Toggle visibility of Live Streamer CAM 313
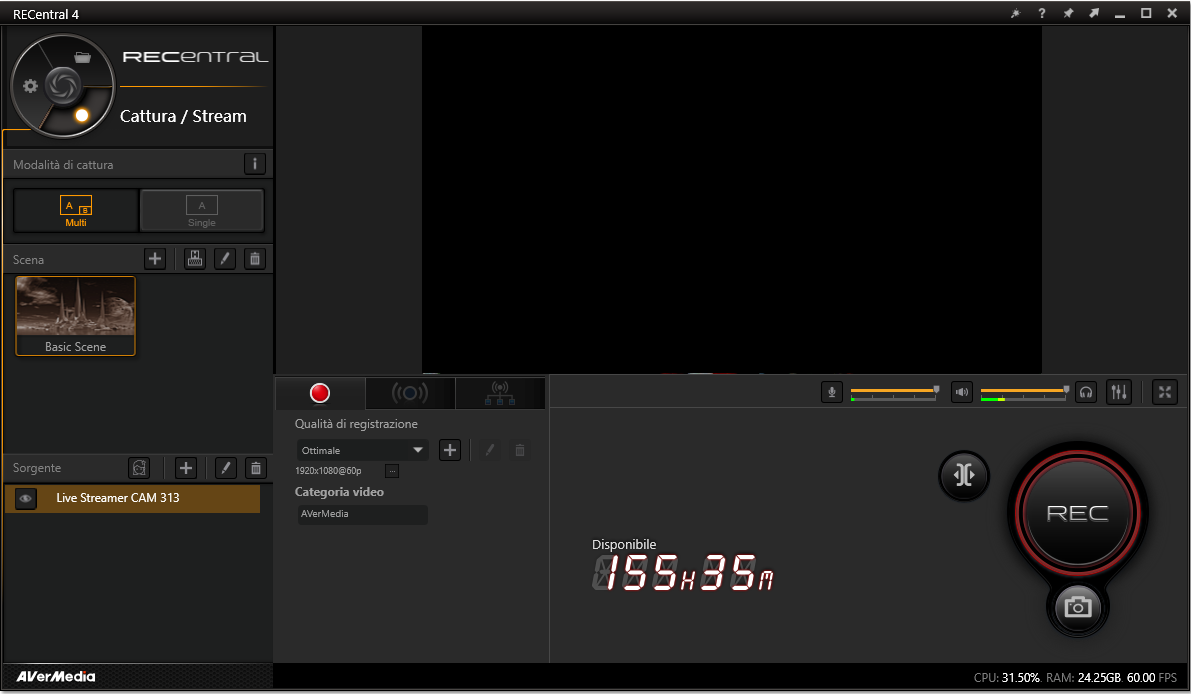The width and height of the screenshot is (1191, 694). pos(26,499)
